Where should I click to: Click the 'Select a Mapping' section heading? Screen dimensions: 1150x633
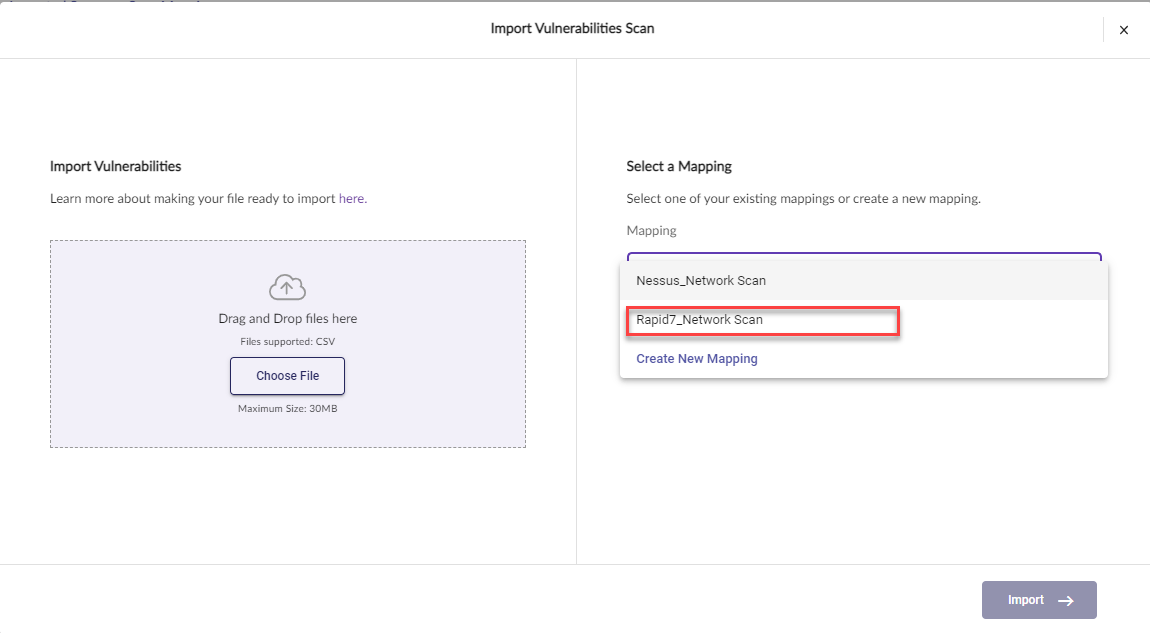[679, 166]
